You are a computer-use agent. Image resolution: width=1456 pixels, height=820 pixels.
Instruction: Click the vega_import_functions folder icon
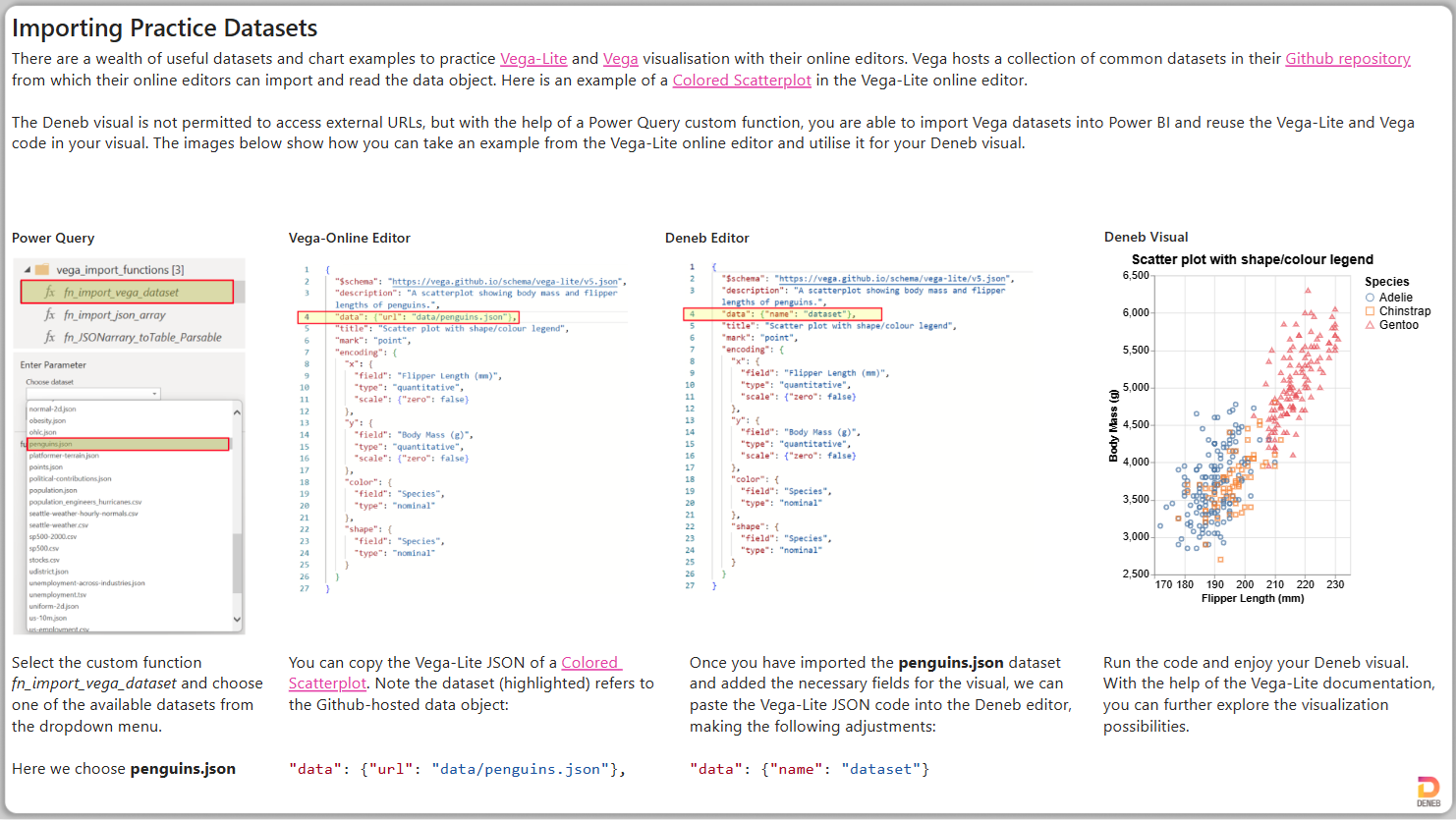[x=42, y=269]
